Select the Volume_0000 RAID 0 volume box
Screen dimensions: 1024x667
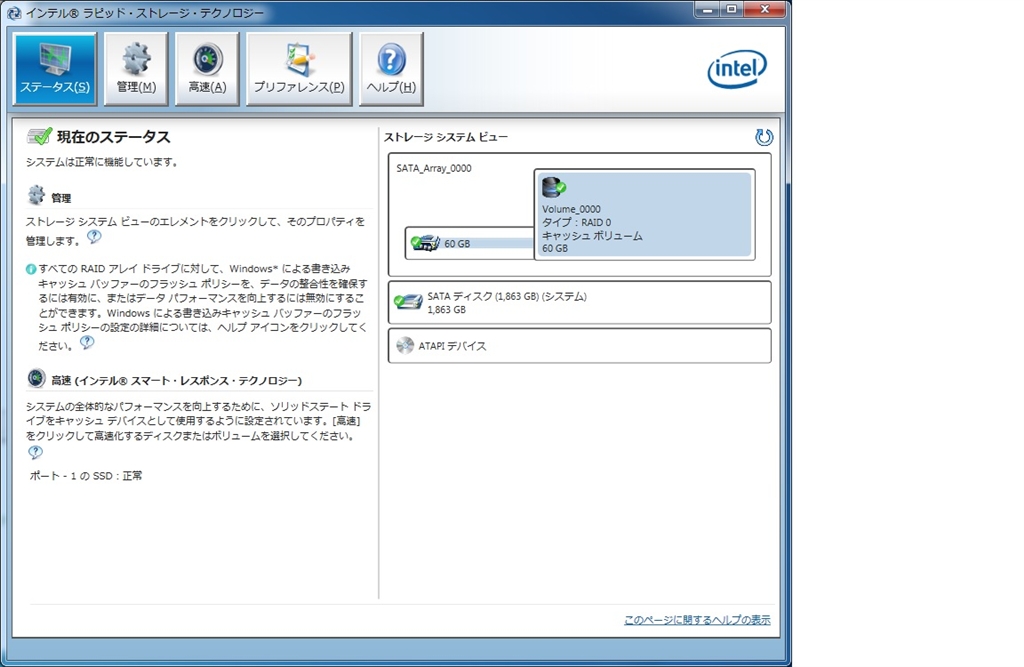pyautogui.click(x=645, y=214)
